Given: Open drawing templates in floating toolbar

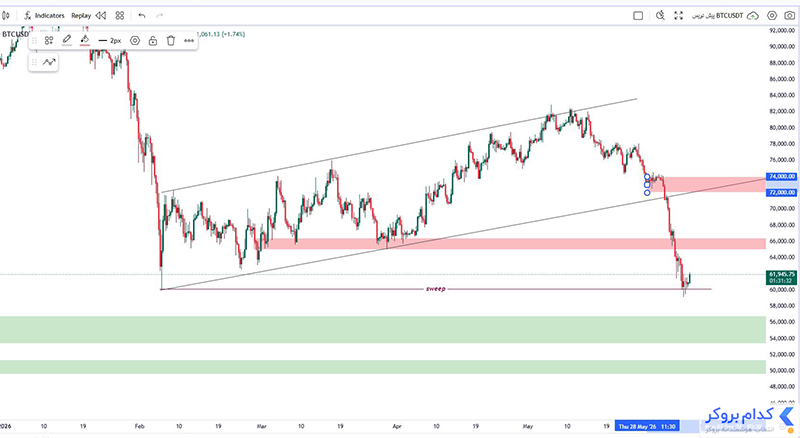Looking at the screenshot, I should pos(49,40).
